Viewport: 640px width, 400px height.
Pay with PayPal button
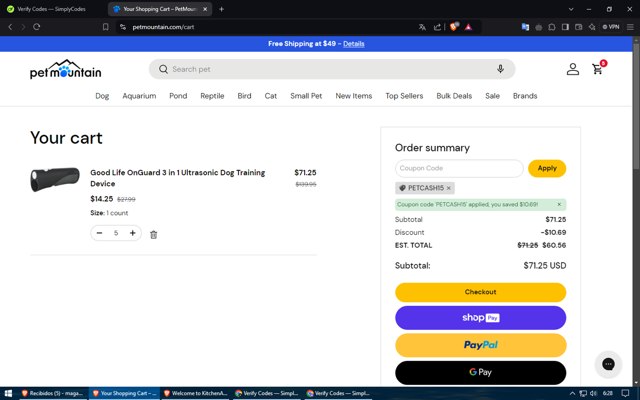click(480, 345)
